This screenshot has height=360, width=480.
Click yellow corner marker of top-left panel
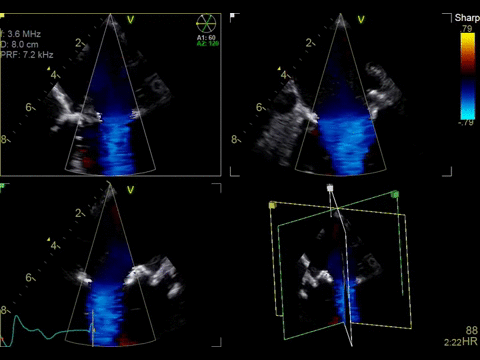coord(2,16)
